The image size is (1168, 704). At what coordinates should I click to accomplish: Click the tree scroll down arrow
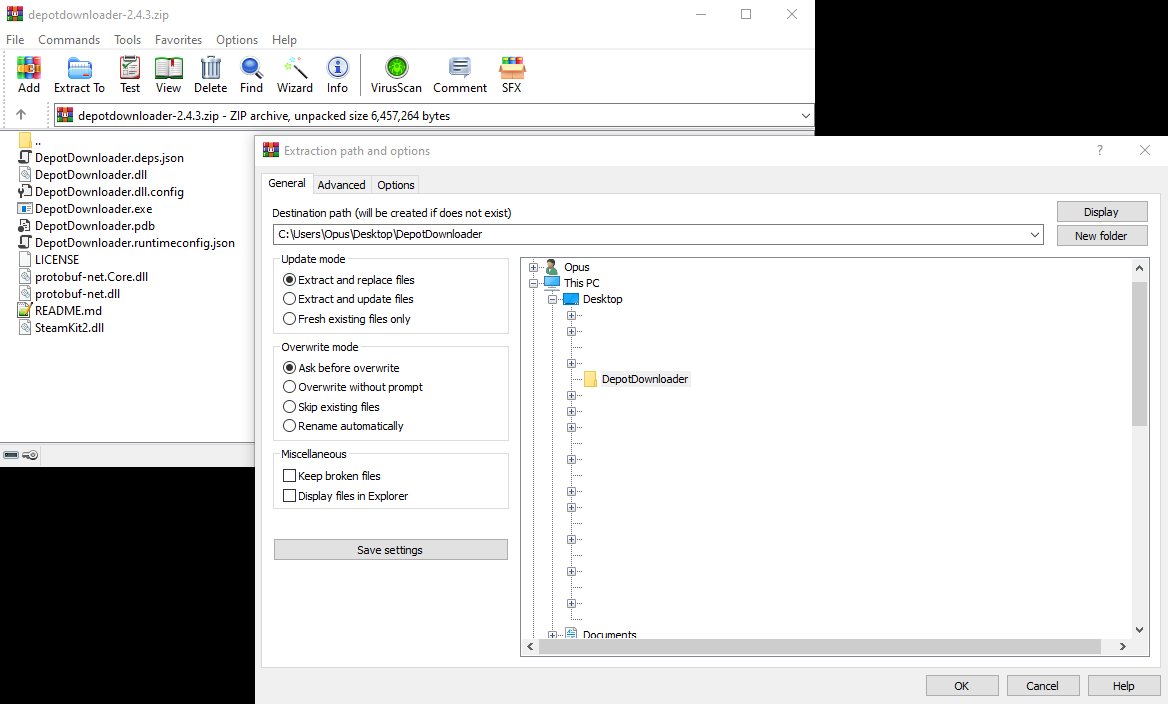[x=1139, y=630]
